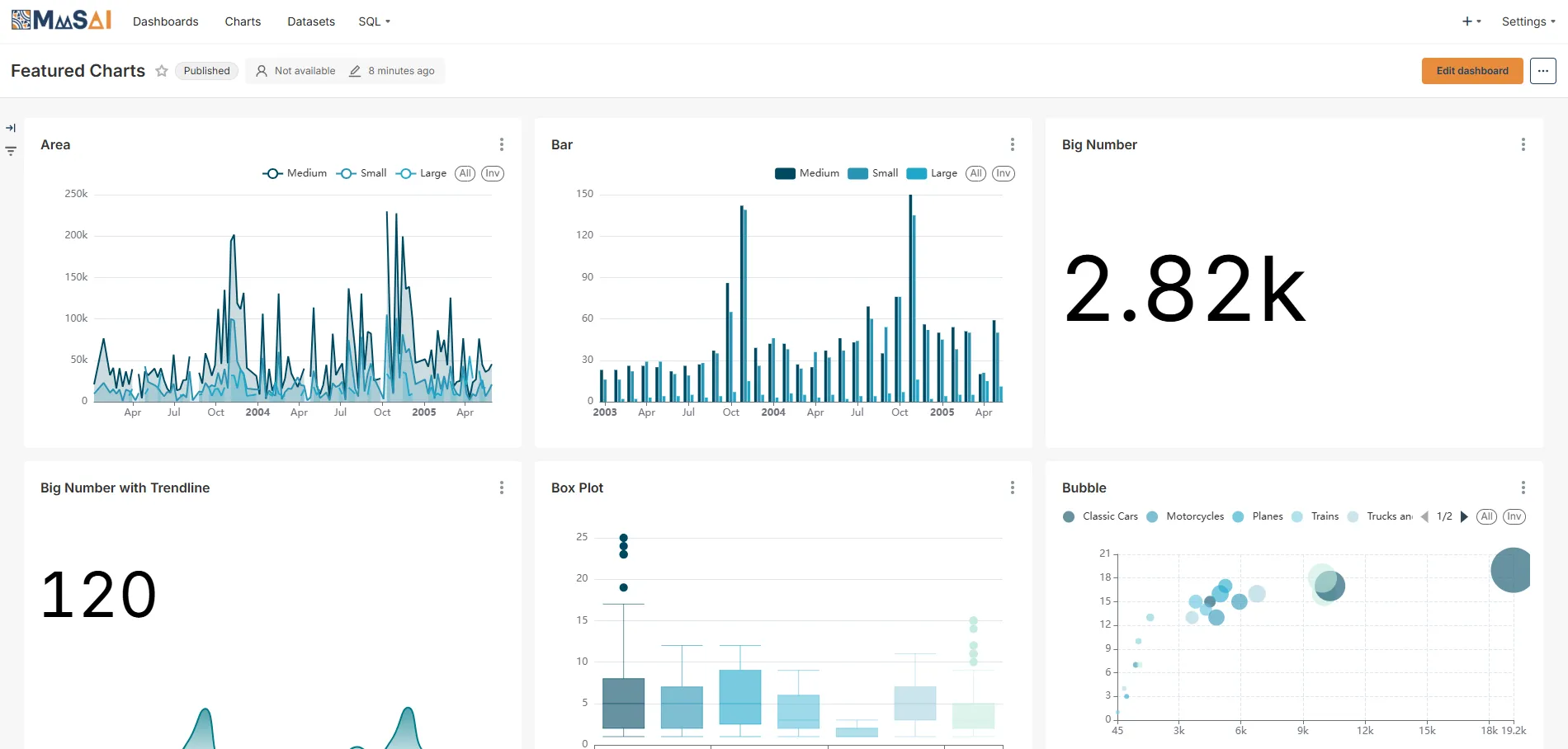Open the SQL dropdown menu
This screenshot has height=749, width=1568.
coord(374,21)
